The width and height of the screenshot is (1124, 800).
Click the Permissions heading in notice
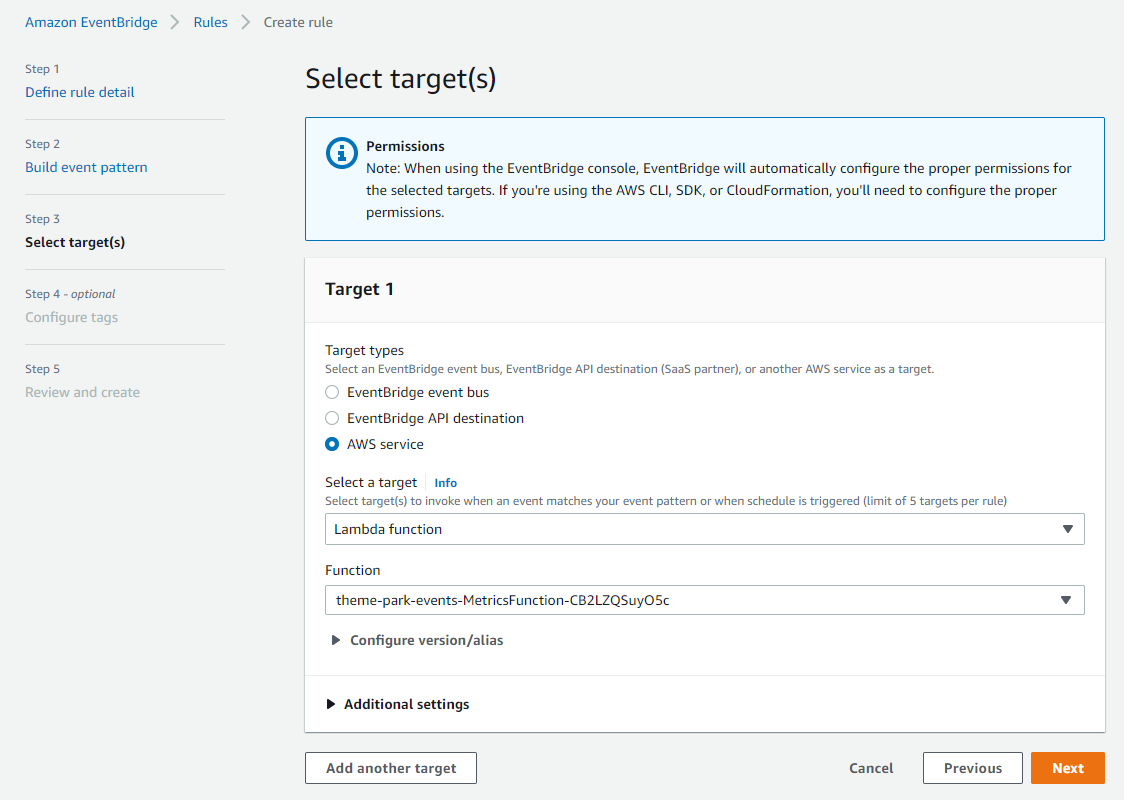405,146
